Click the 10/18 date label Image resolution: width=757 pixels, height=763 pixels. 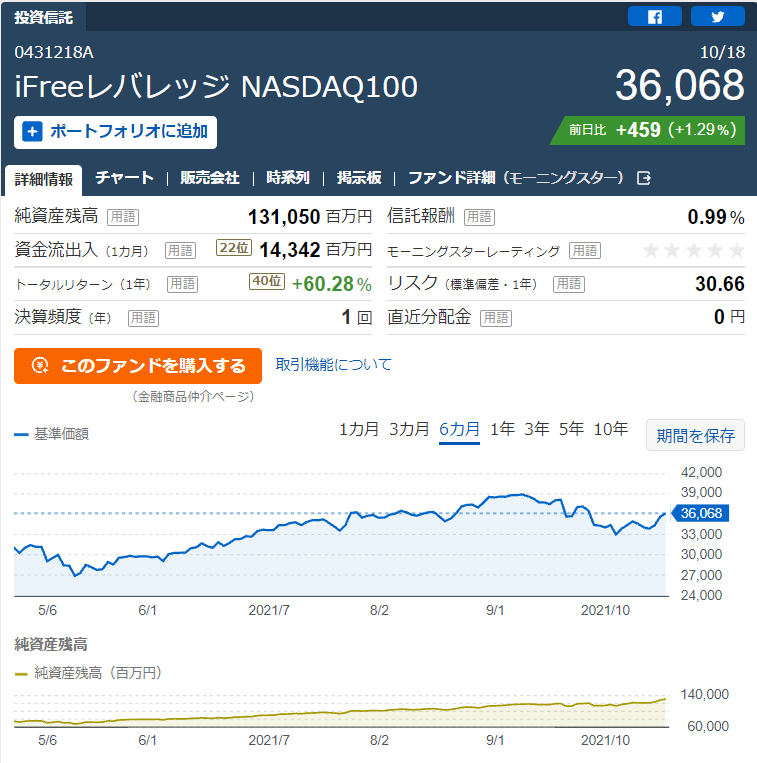click(722, 52)
